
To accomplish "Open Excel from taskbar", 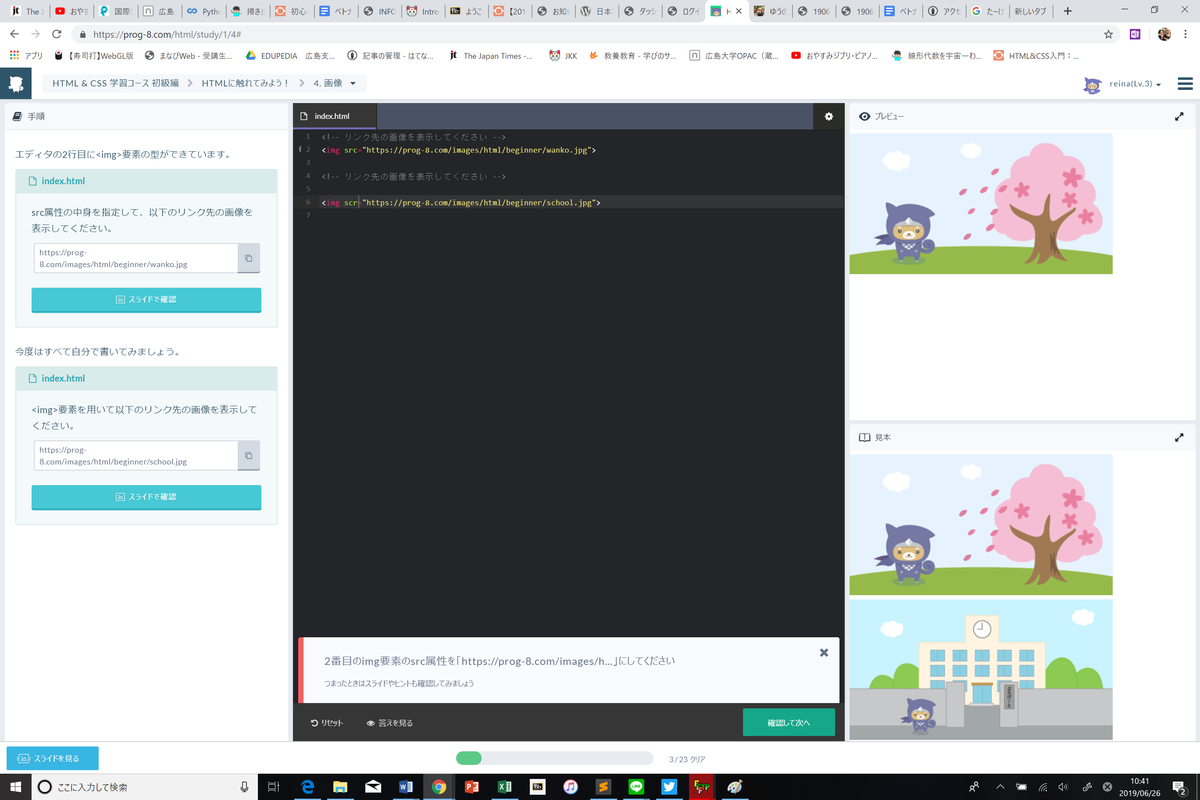I will (x=504, y=787).
